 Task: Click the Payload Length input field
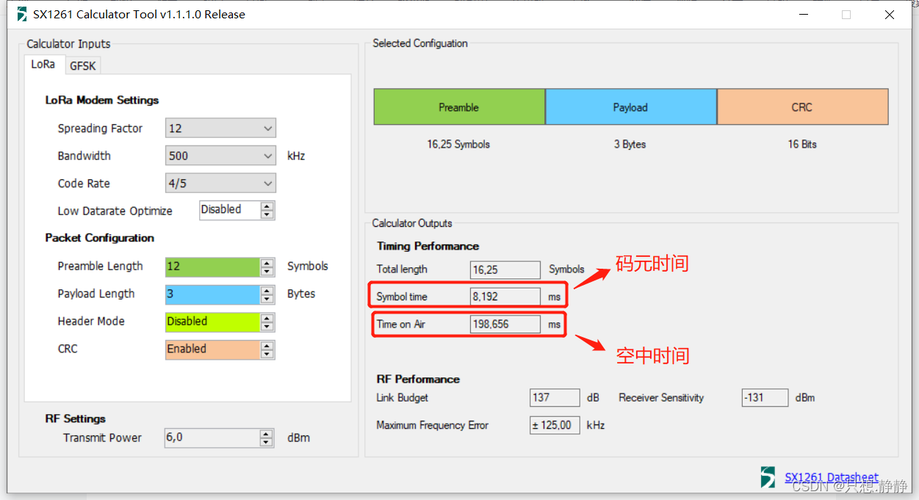coord(213,294)
